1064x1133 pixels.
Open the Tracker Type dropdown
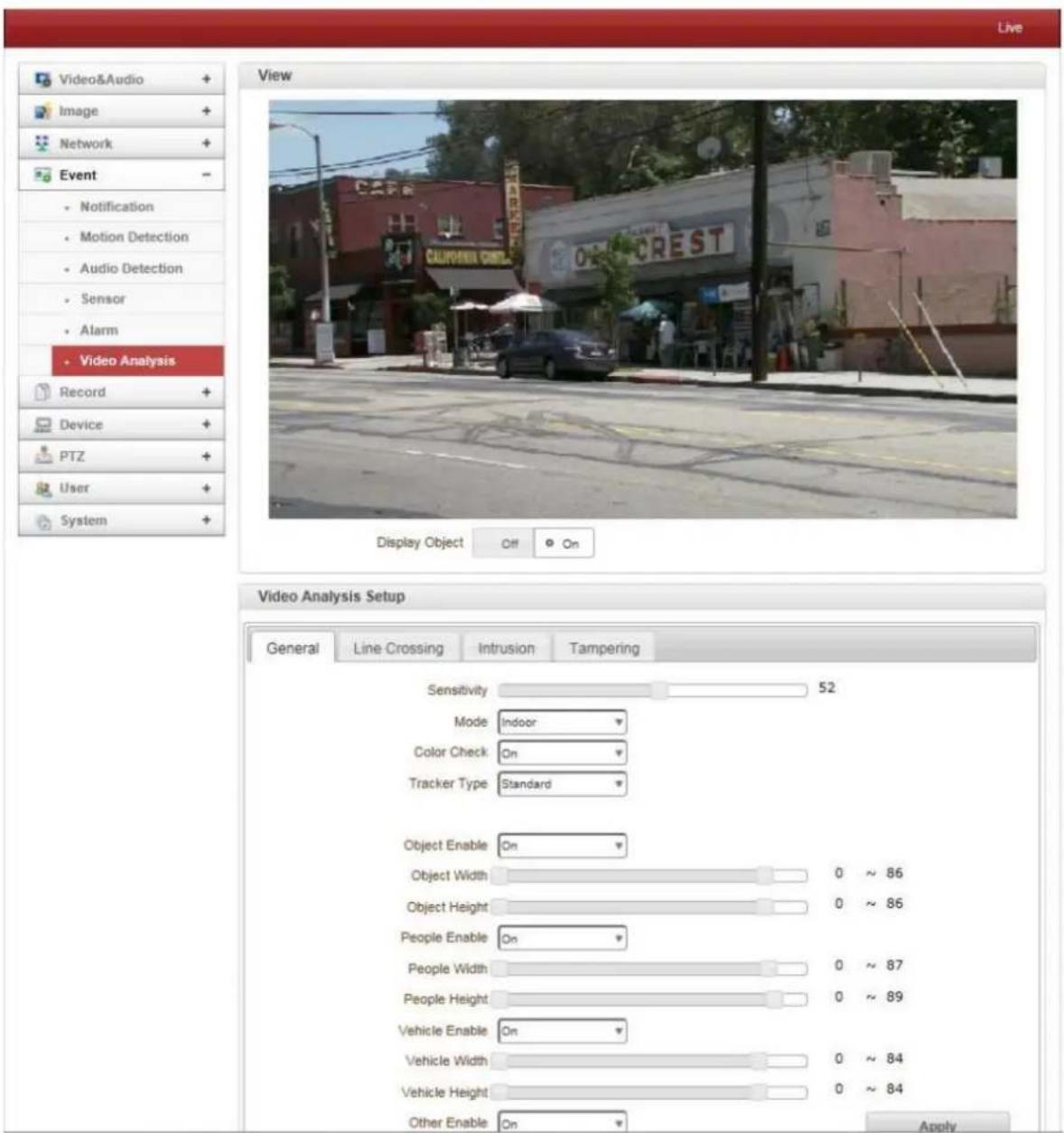(562, 784)
